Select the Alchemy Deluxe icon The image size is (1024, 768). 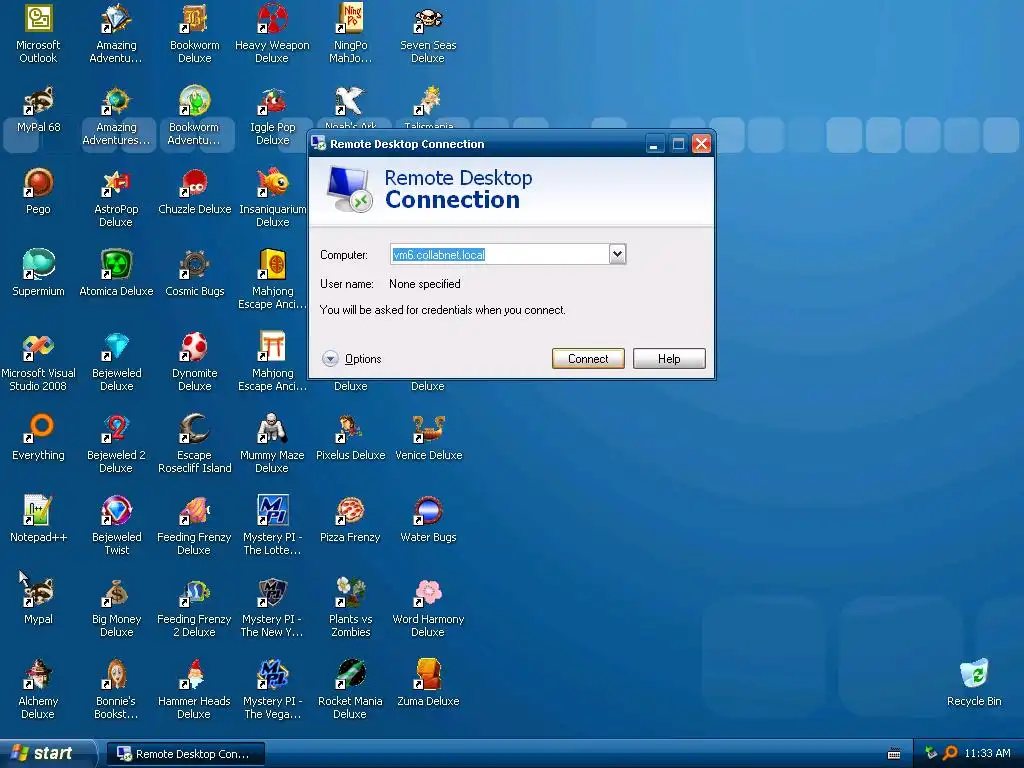tap(38, 675)
